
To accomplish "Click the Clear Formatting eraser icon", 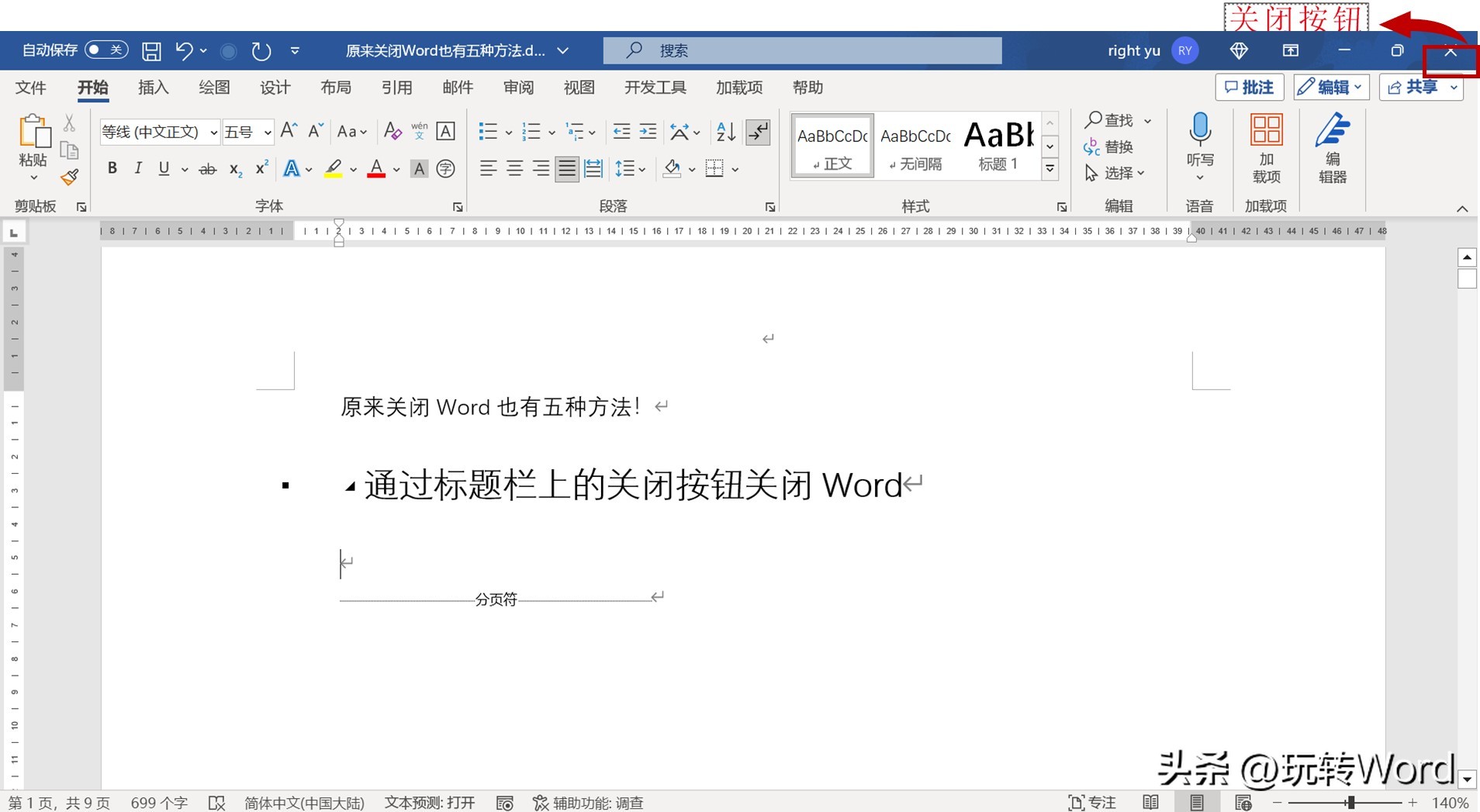I will (x=392, y=131).
